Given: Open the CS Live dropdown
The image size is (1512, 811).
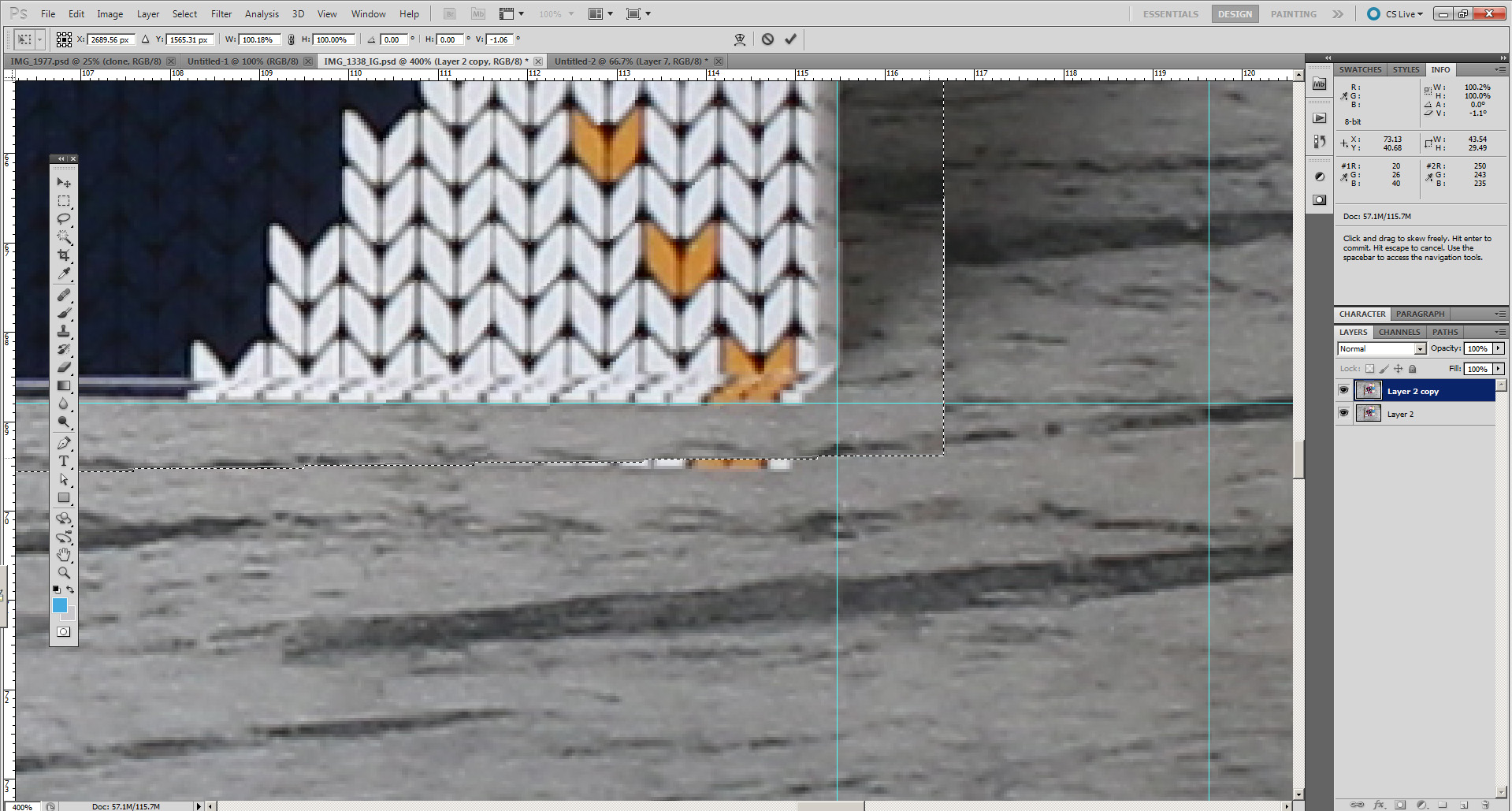Looking at the screenshot, I should point(1396,14).
